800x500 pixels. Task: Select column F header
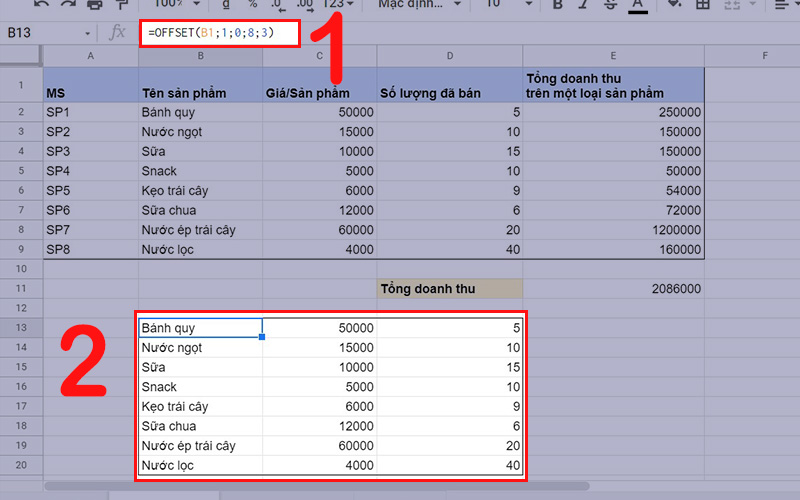click(x=753, y=56)
